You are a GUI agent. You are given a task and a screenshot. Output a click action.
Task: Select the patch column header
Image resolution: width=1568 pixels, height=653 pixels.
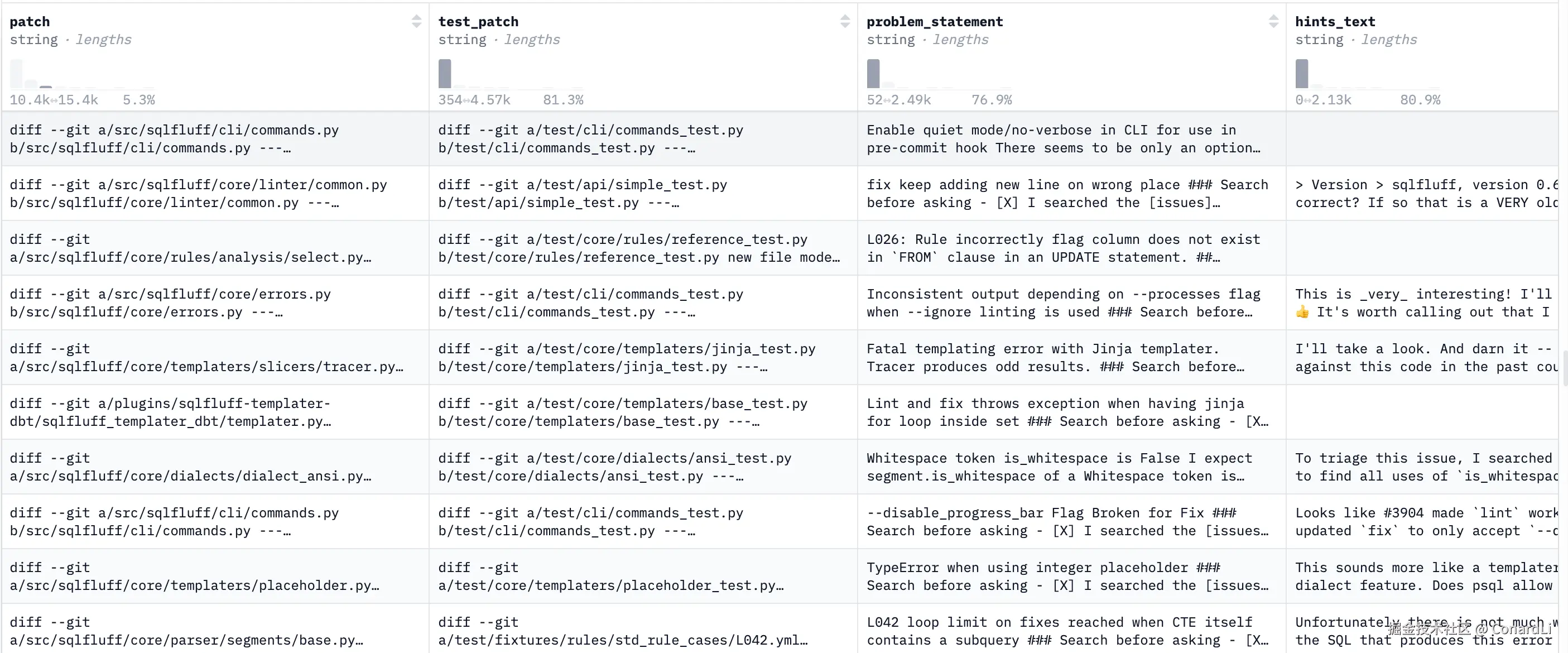tap(31, 21)
